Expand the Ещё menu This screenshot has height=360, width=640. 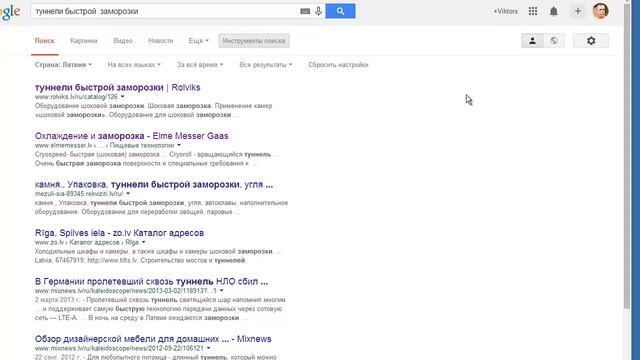coord(198,41)
